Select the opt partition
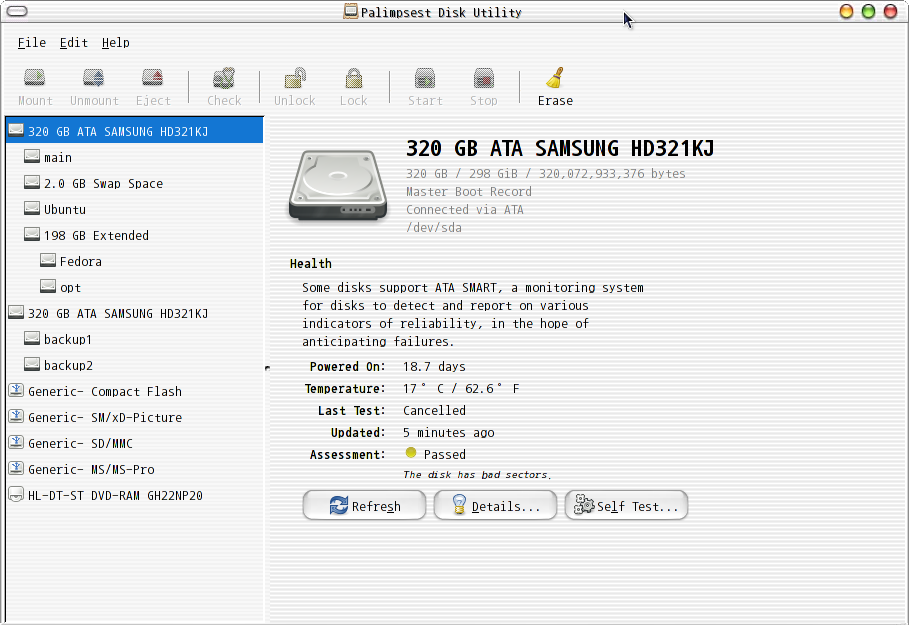 [134, 287]
